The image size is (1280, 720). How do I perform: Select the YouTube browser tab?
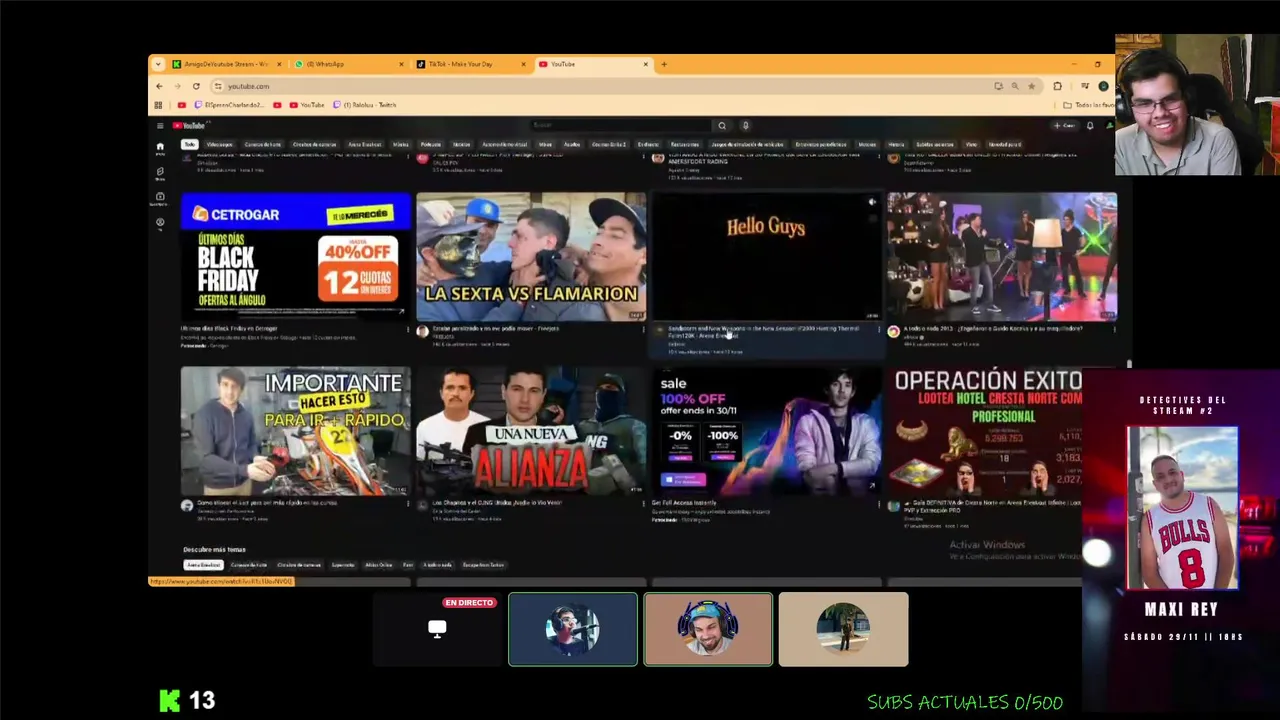(x=592, y=64)
